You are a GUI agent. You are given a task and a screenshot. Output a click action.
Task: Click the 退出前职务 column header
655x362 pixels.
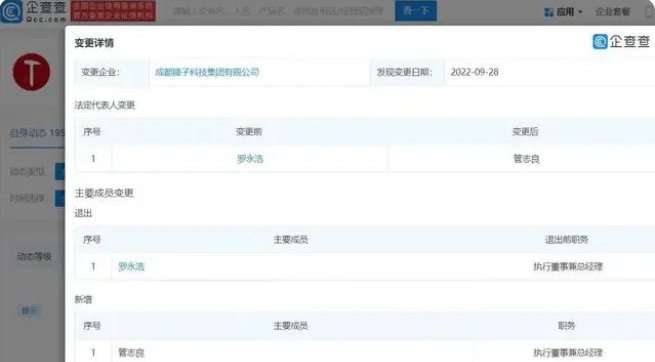[566, 240]
